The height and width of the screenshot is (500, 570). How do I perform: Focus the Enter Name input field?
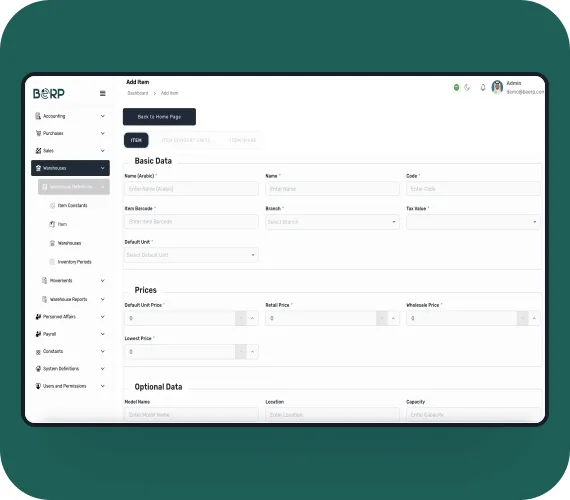click(332, 189)
